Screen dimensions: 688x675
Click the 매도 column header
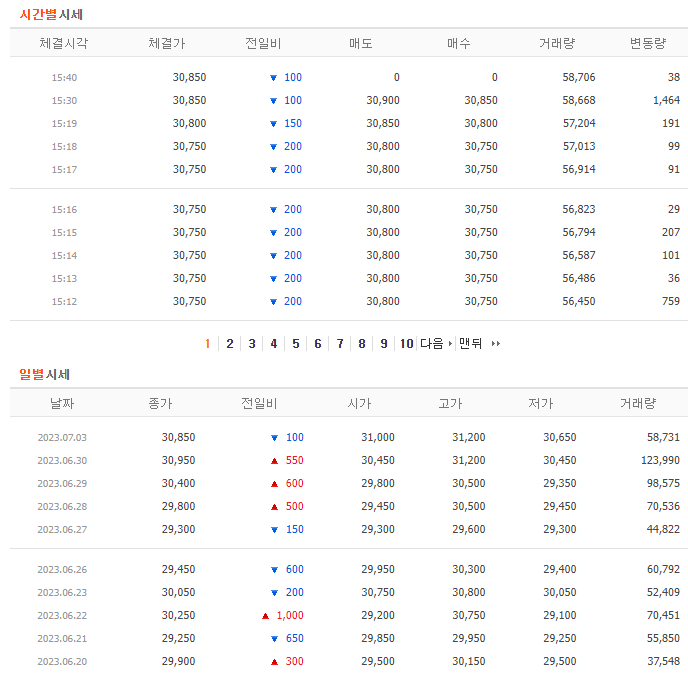coord(361,43)
